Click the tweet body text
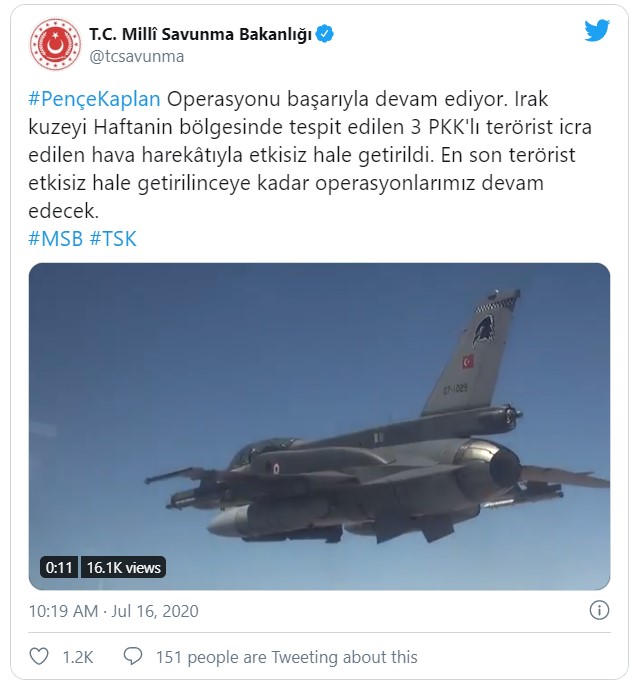Viewport: 638px width, 690px height. 310,155
